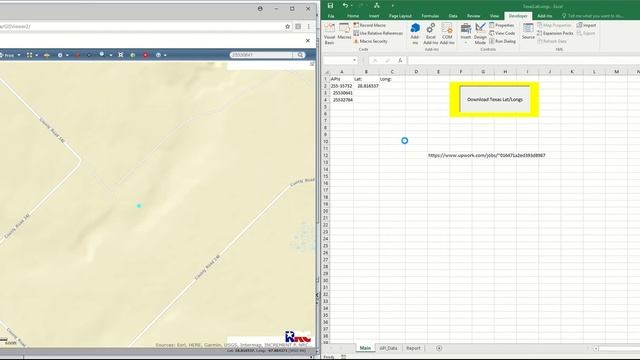The width and height of the screenshot is (640, 360).
Task: Open the Macros dialog
Action: pos(344,31)
